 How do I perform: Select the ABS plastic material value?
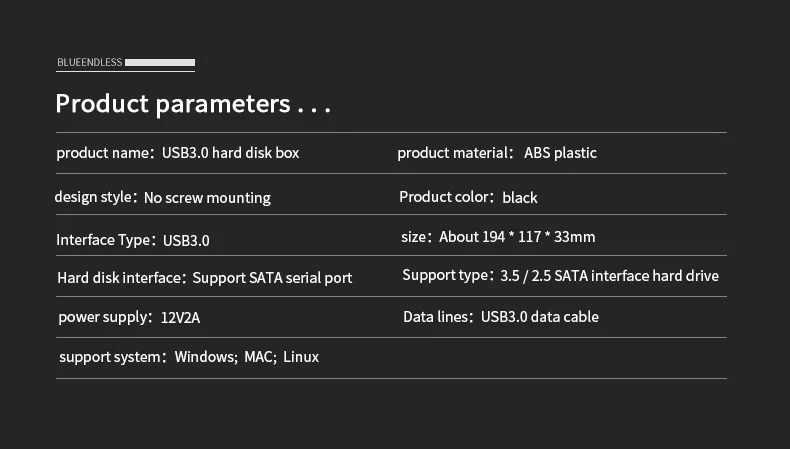[560, 153]
